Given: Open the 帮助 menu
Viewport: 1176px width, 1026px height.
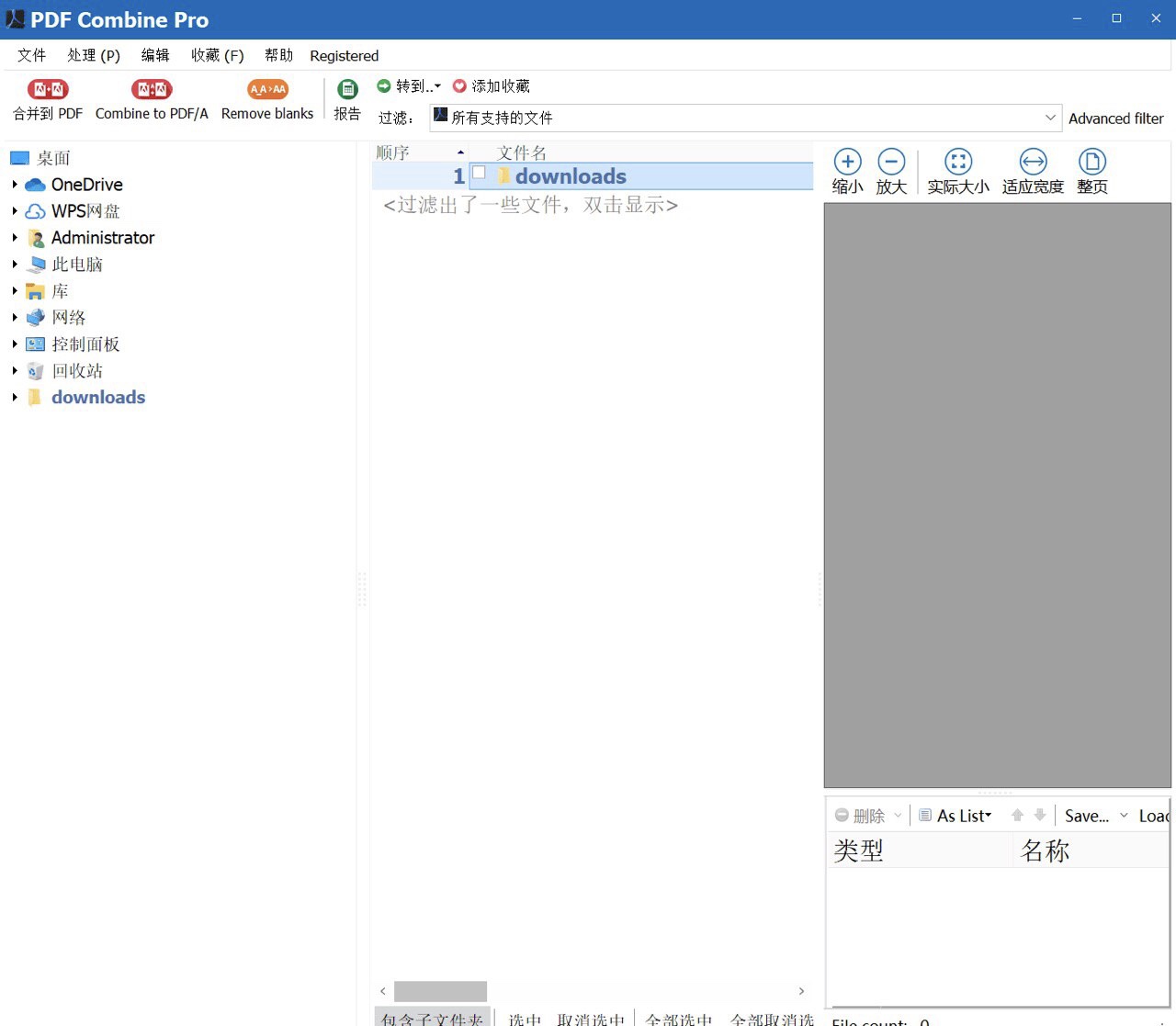Looking at the screenshot, I should 278,55.
